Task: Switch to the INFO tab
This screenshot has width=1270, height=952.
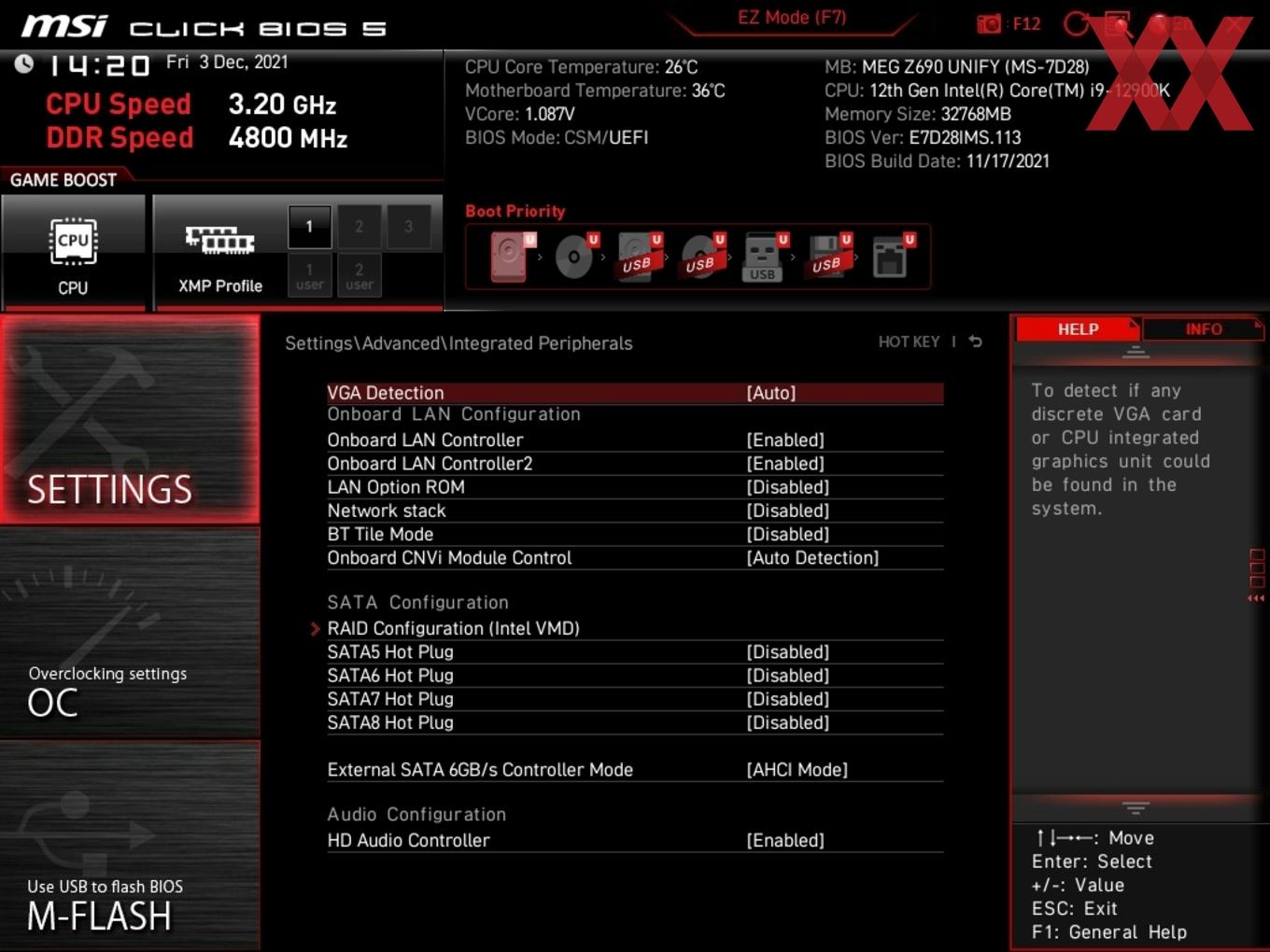Action: (x=1204, y=329)
